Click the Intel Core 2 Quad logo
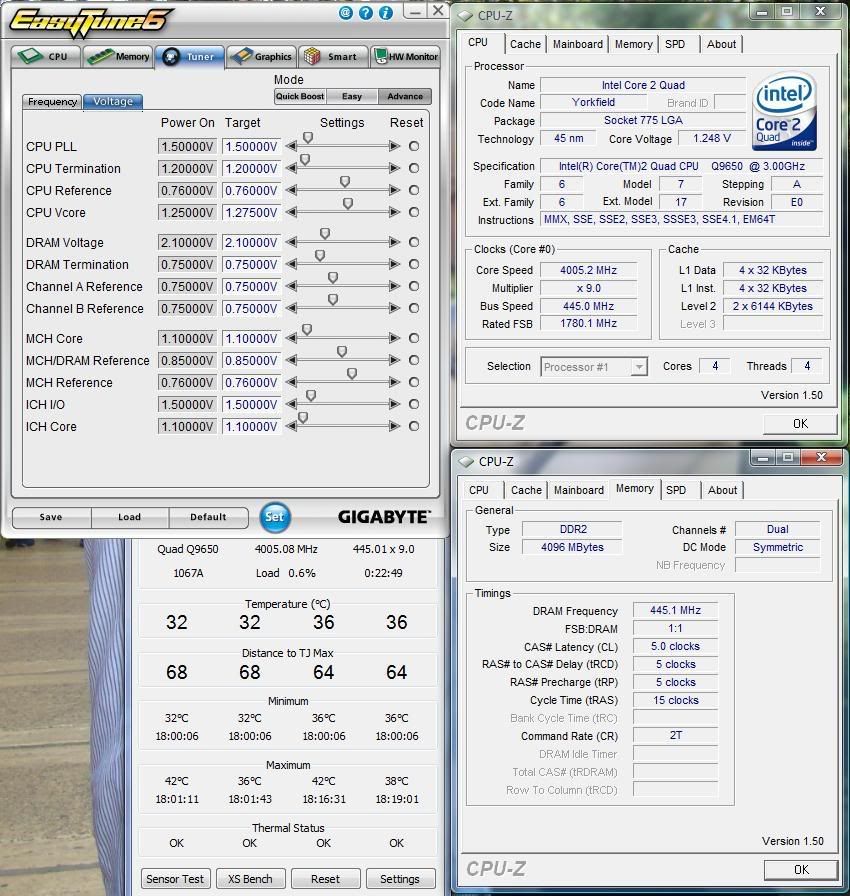This screenshot has height=896, width=850. click(x=784, y=111)
